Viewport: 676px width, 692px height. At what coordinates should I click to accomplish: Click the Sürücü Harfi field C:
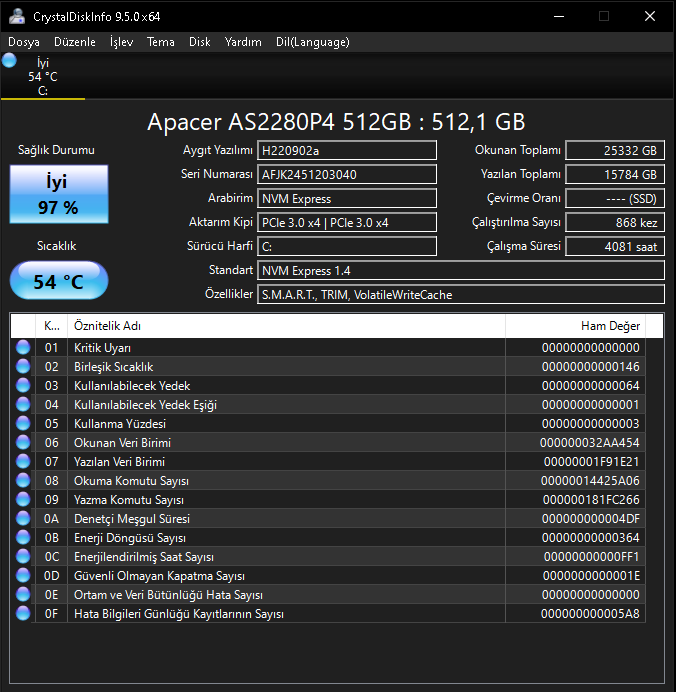click(x=347, y=246)
